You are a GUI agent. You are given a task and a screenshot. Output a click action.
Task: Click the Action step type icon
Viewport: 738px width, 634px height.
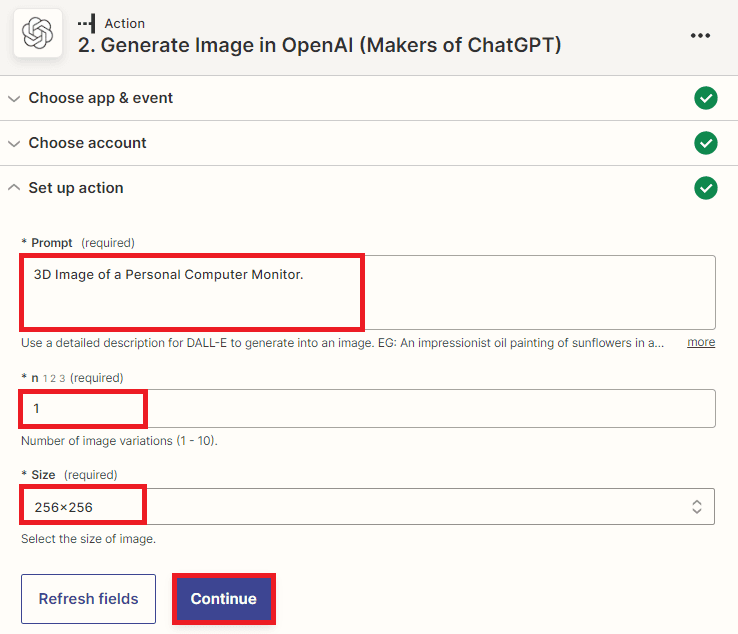[86, 23]
